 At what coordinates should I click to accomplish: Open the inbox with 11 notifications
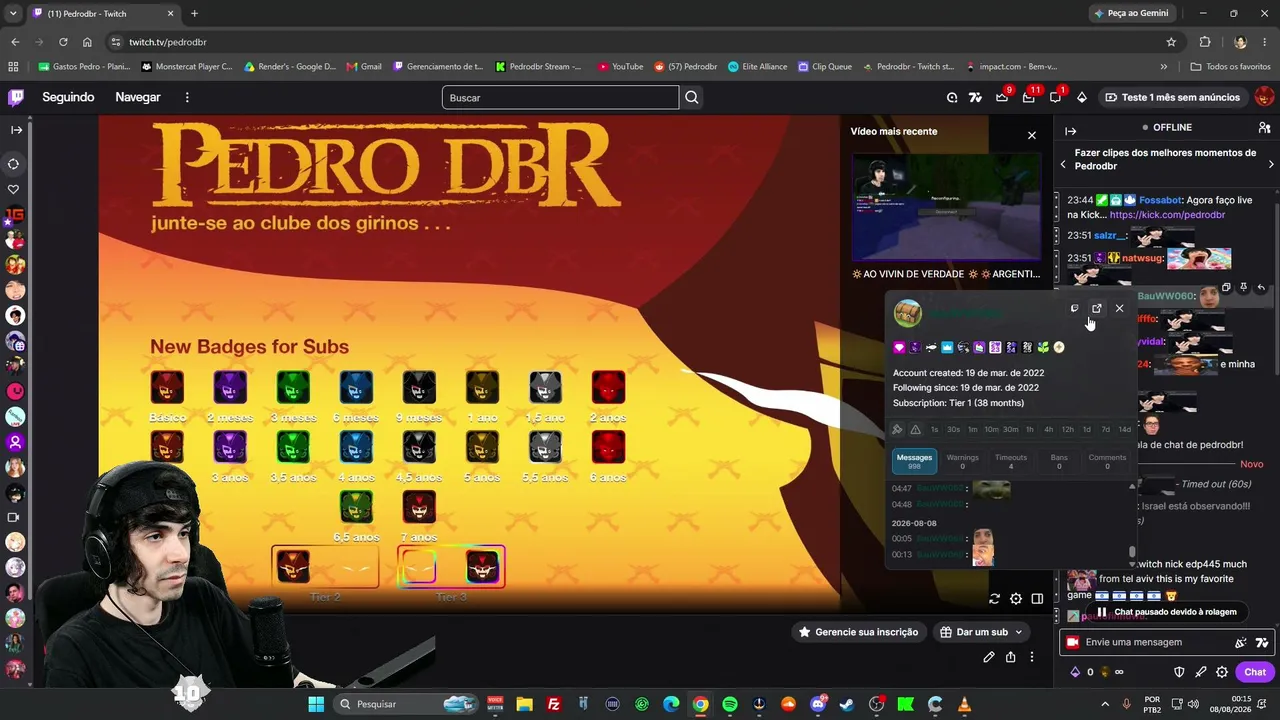(1029, 97)
